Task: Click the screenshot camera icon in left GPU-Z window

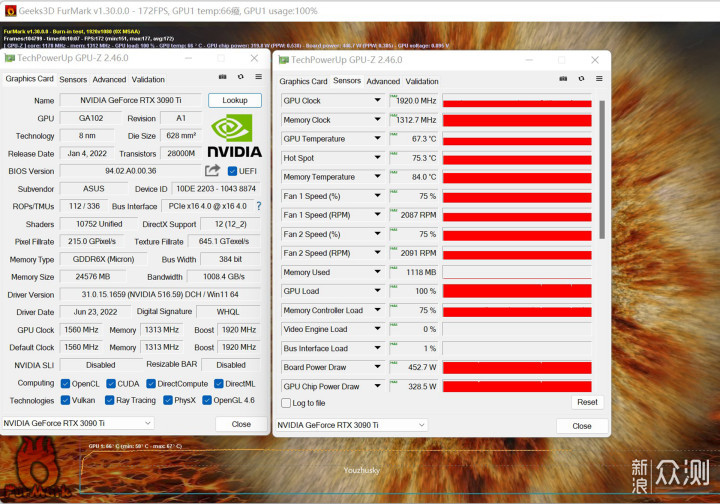Action: (223, 77)
